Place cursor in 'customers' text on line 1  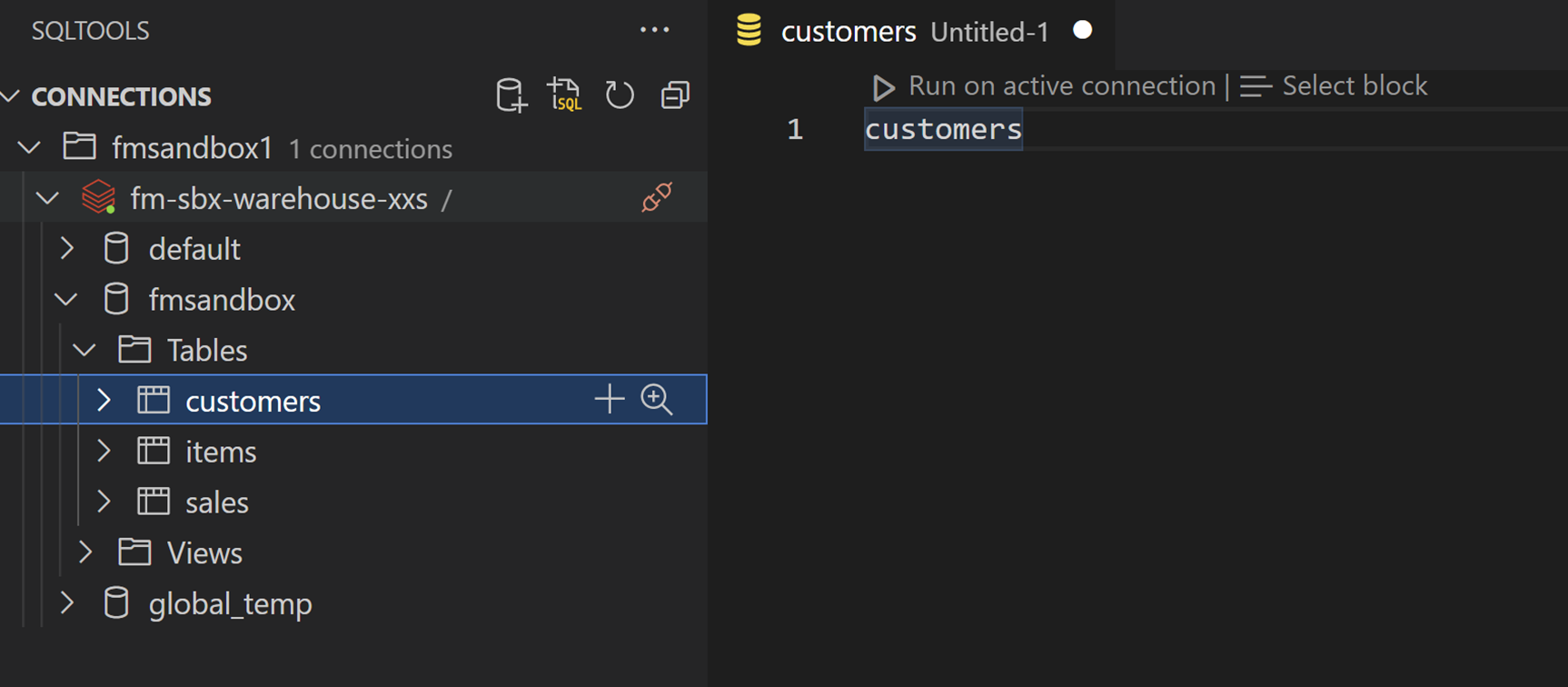click(943, 129)
